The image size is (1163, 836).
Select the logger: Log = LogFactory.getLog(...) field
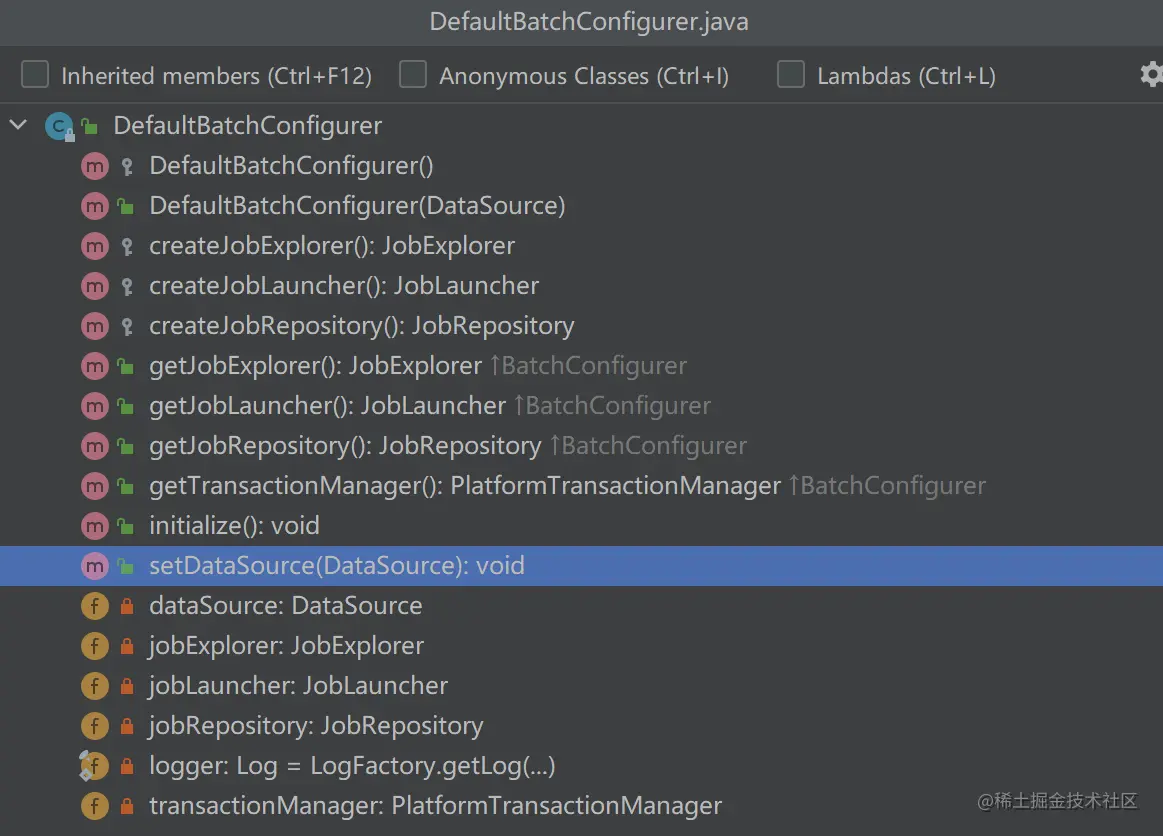point(582,766)
